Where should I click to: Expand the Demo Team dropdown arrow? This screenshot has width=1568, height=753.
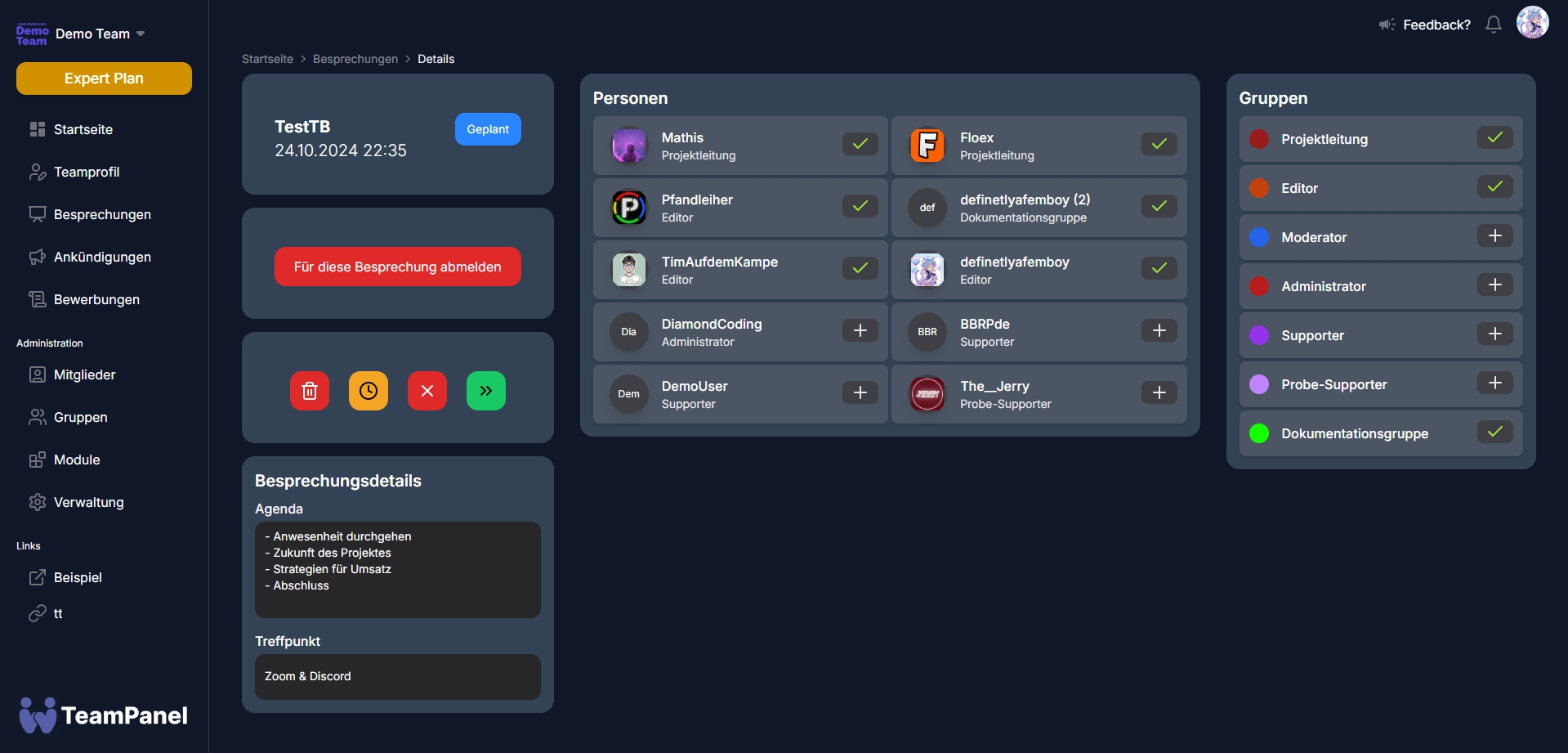click(141, 34)
